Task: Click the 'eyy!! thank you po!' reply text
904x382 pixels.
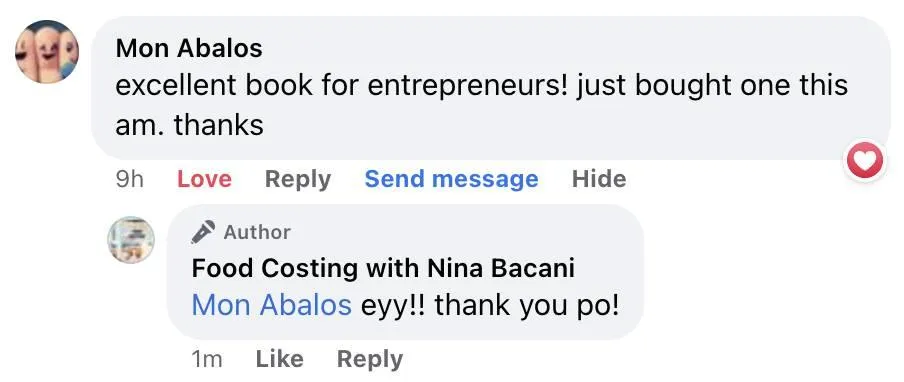Action: [x=490, y=306]
